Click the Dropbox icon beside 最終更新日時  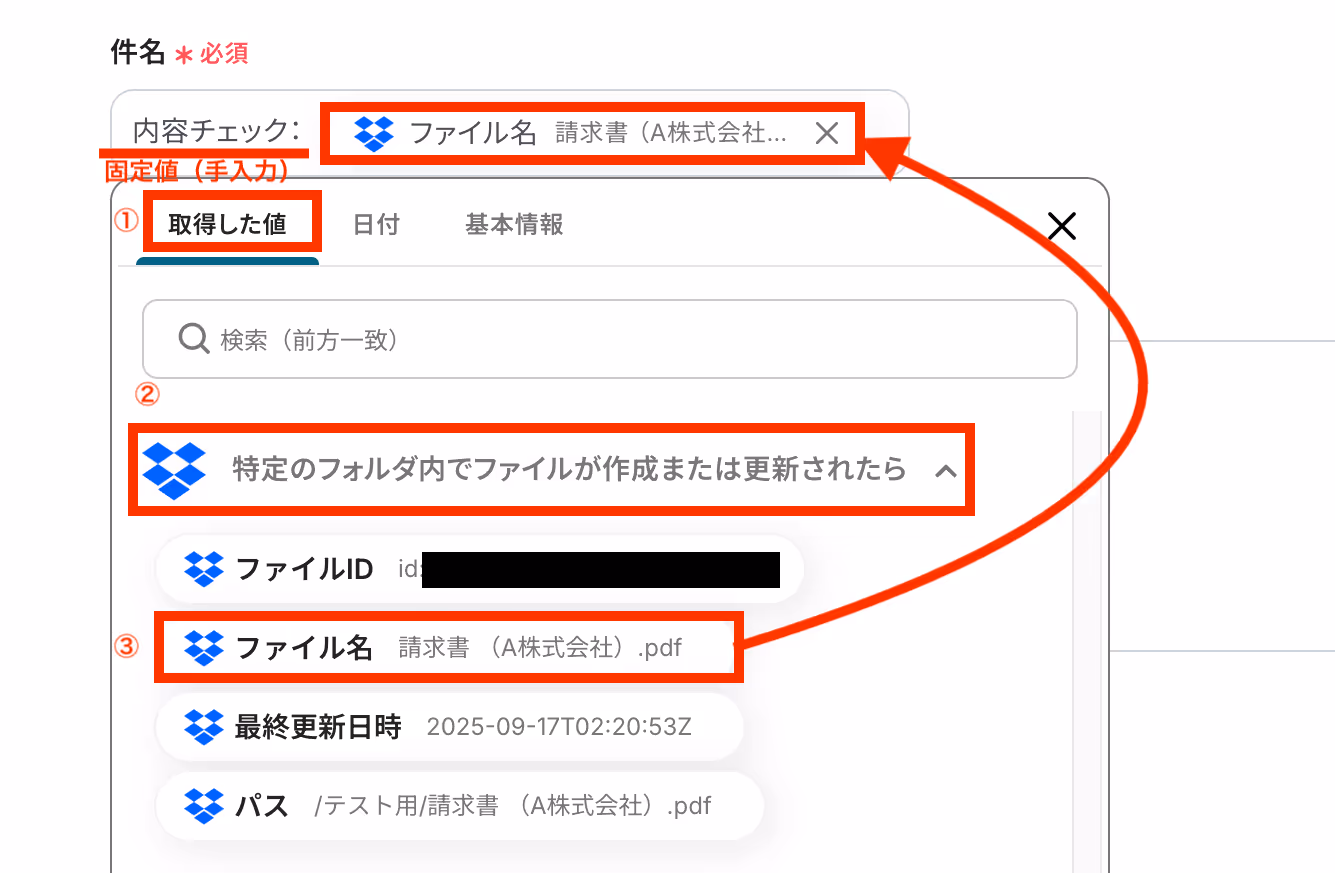click(x=204, y=727)
